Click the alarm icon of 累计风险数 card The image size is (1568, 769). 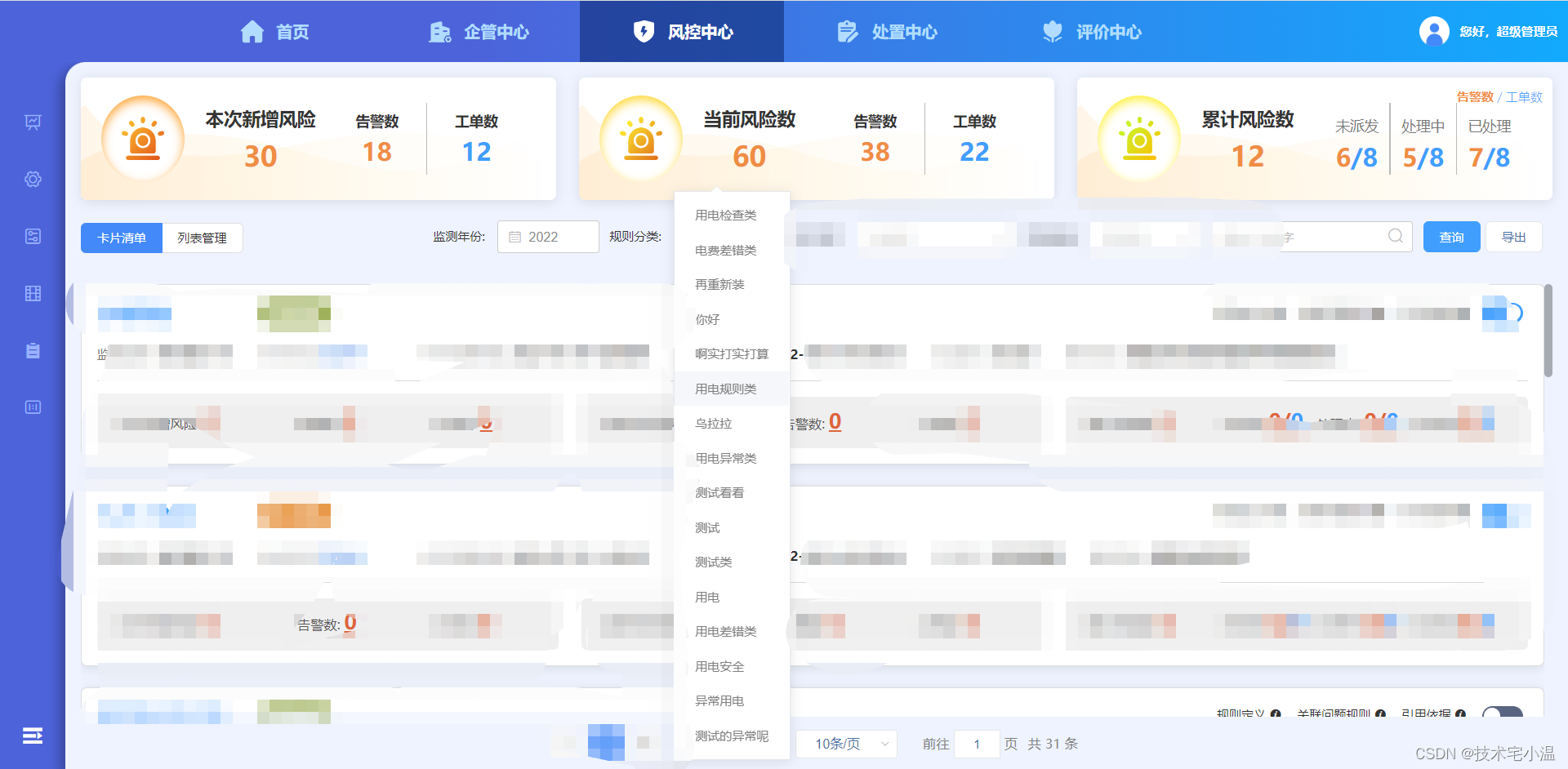tap(1139, 138)
